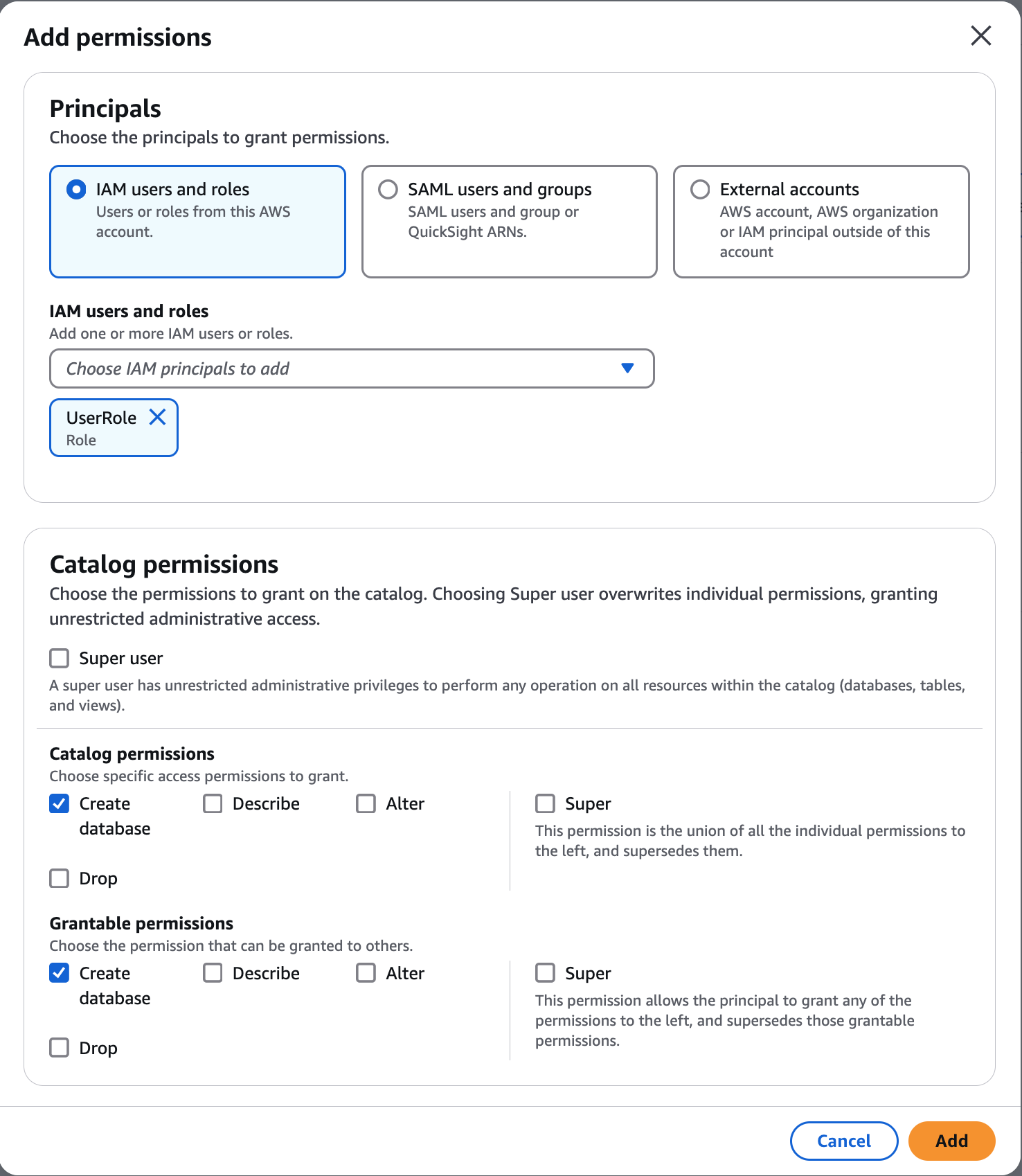Check Drop under Catalog permissions
This screenshot has width=1022, height=1176.
pos(59,878)
